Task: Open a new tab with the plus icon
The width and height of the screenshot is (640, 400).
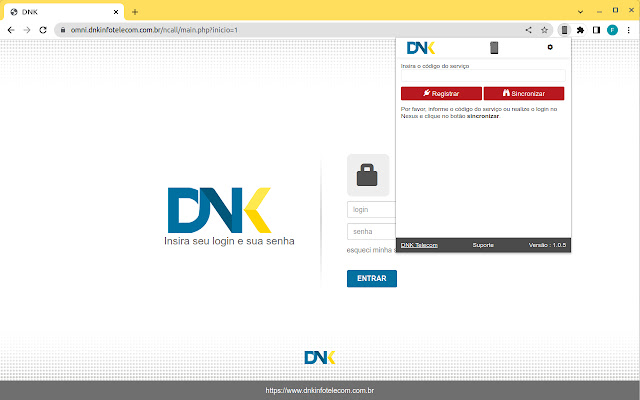Action: point(135,12)
